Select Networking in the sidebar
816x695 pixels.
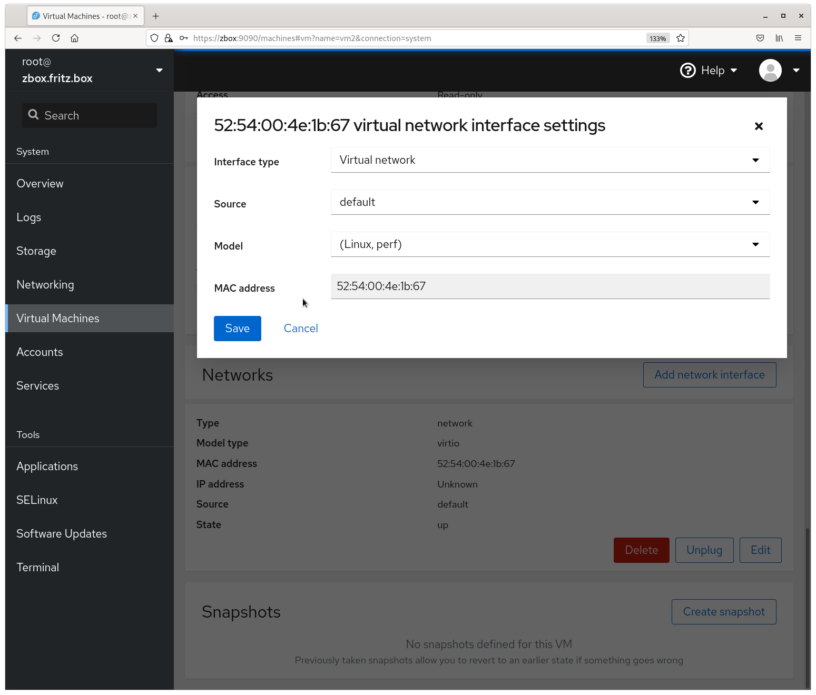[x=45, y=284]
